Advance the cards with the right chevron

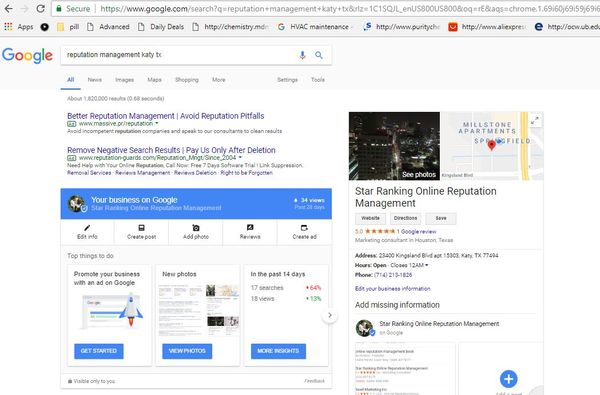pos(329,315)
